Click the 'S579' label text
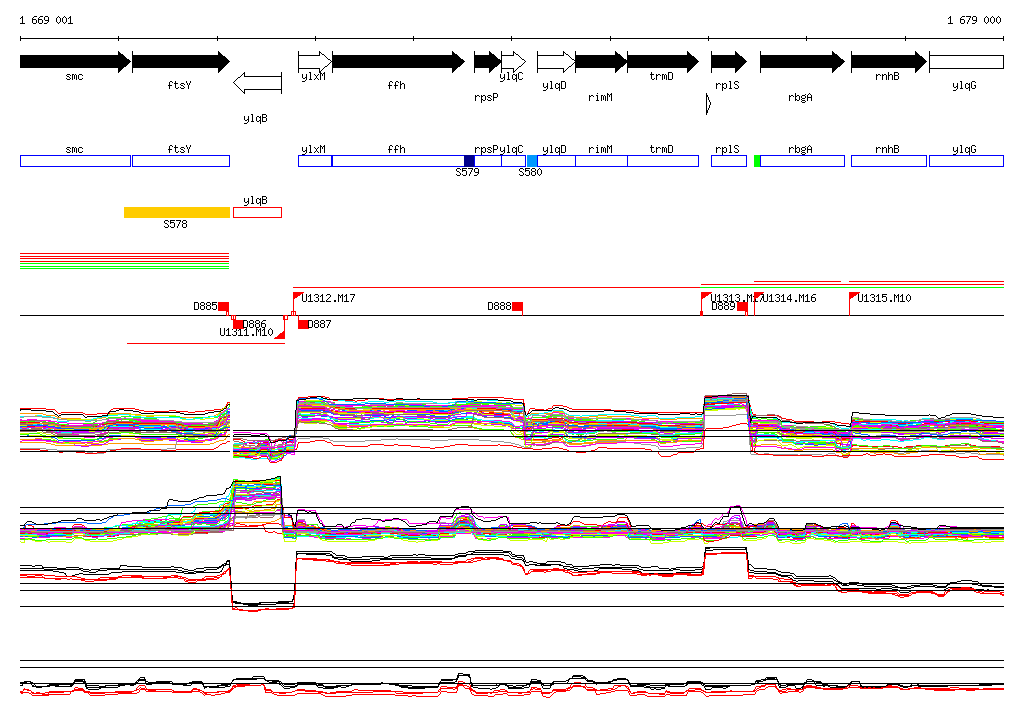The width and height of the screenshot is (1024, 714). 468,172
